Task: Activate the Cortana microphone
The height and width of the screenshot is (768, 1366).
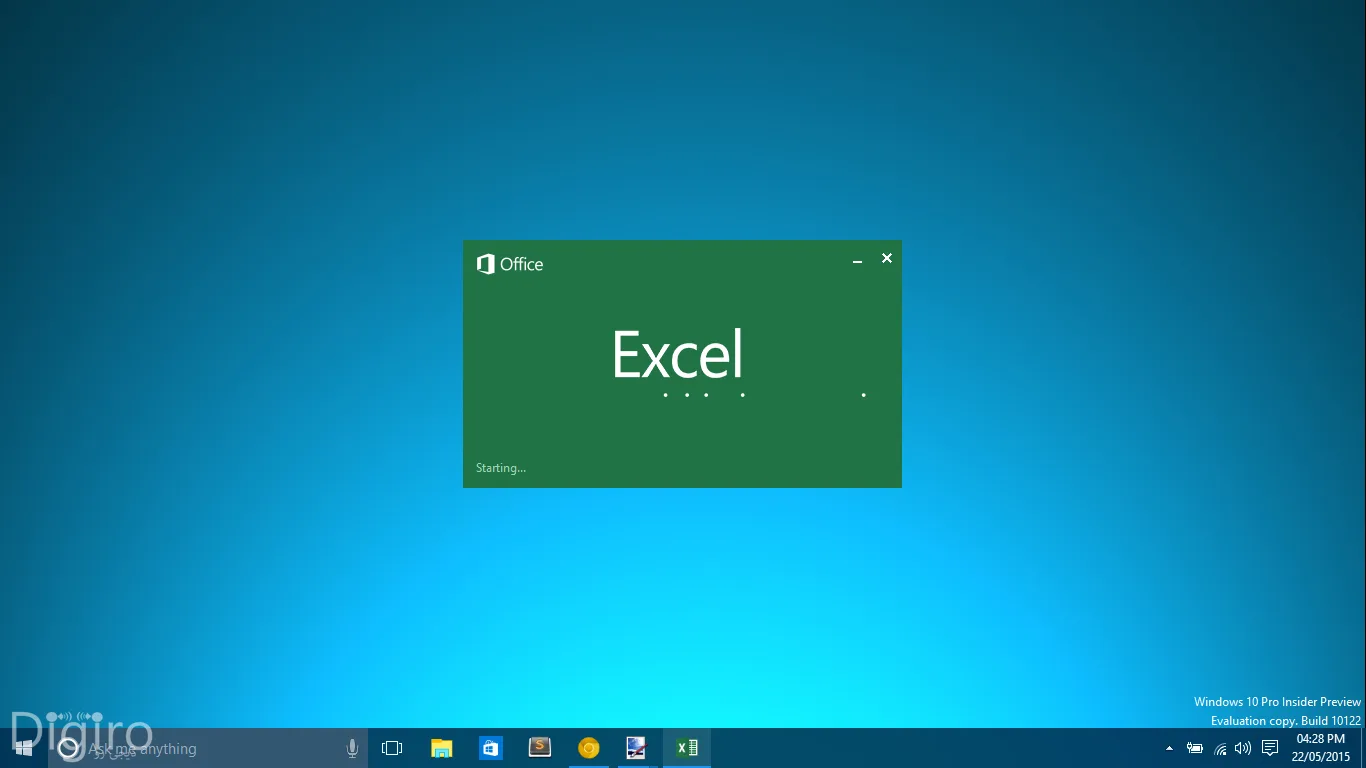Action: click(x=352, y=748)
